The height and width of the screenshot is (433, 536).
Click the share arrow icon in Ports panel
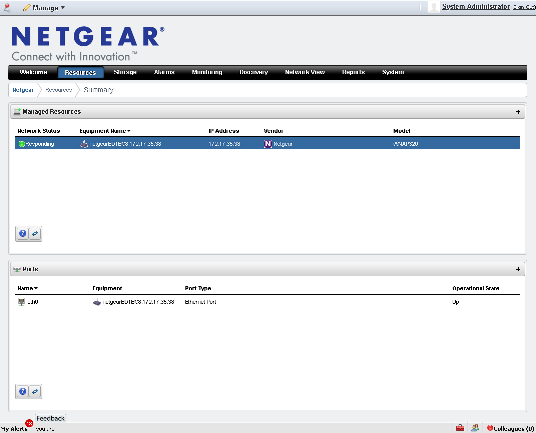click(35, 391)
